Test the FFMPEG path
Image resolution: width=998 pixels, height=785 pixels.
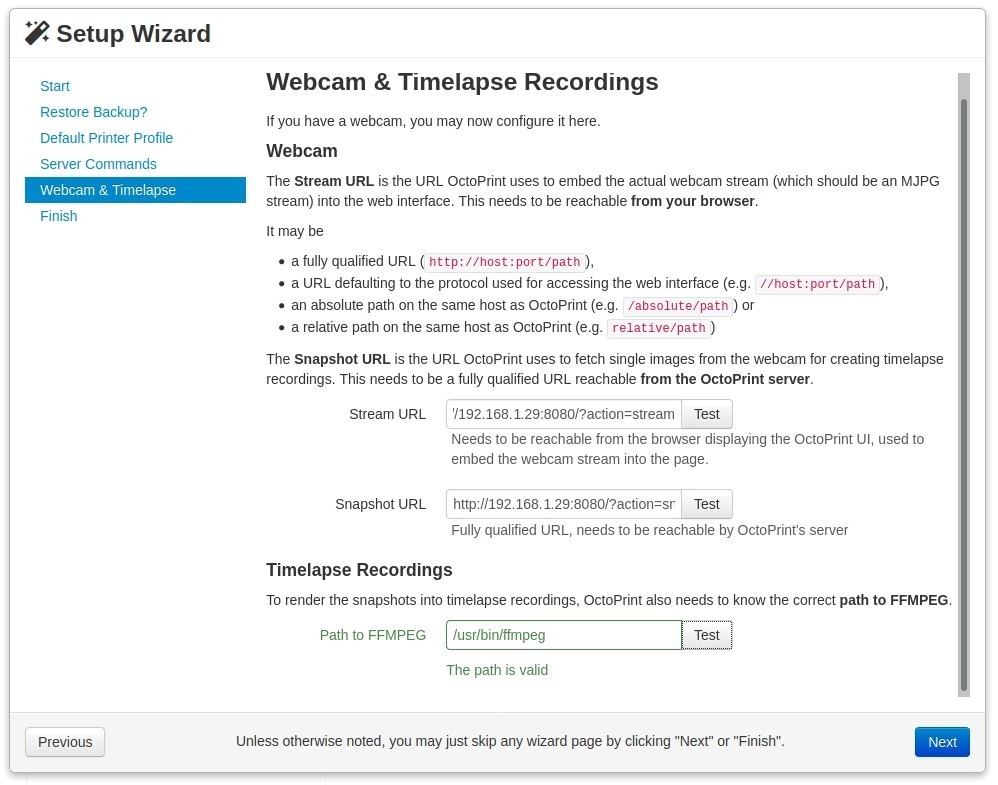click(x=707, y=635)
